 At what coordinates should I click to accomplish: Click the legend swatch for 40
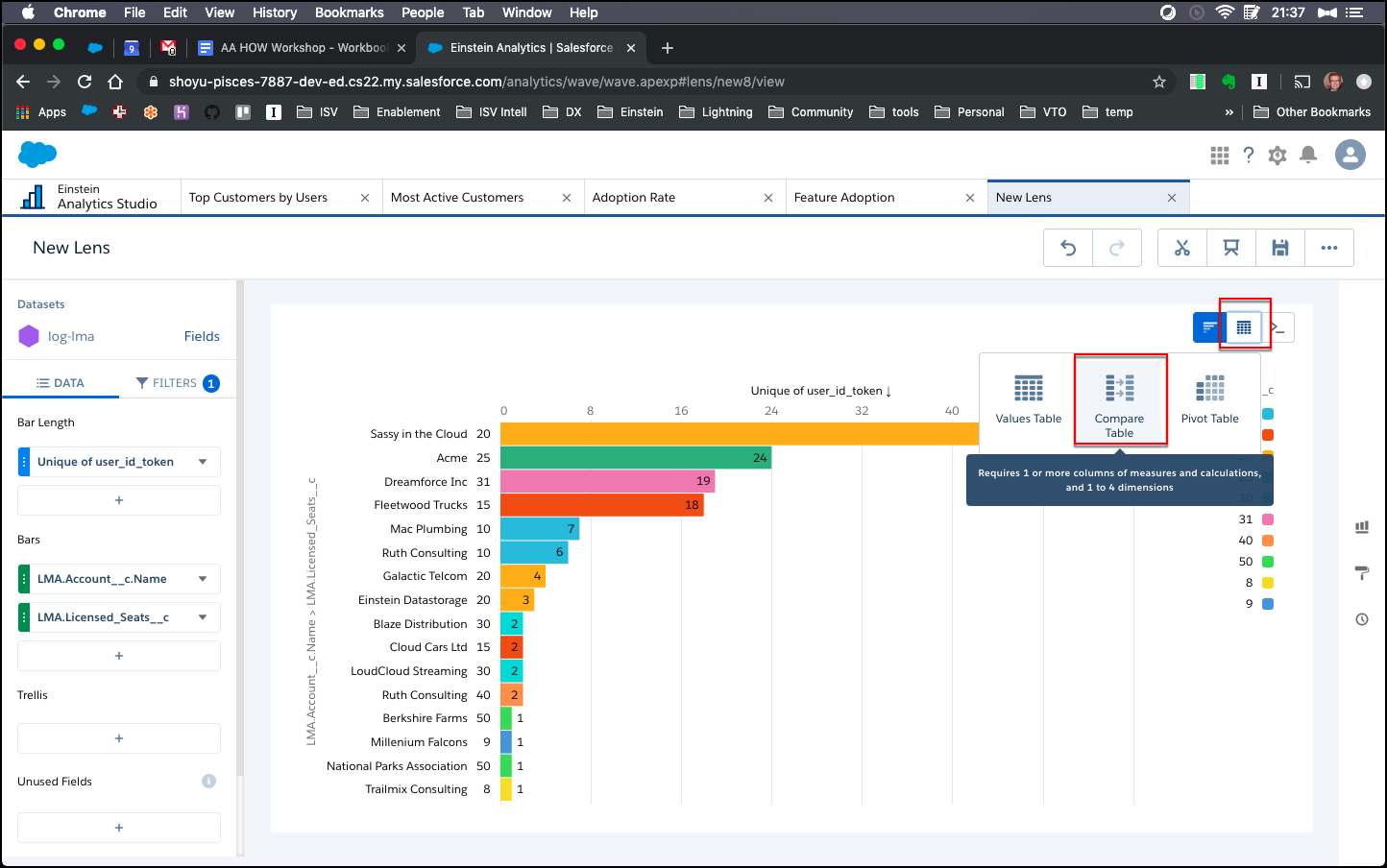click(x=1268, y=541)
